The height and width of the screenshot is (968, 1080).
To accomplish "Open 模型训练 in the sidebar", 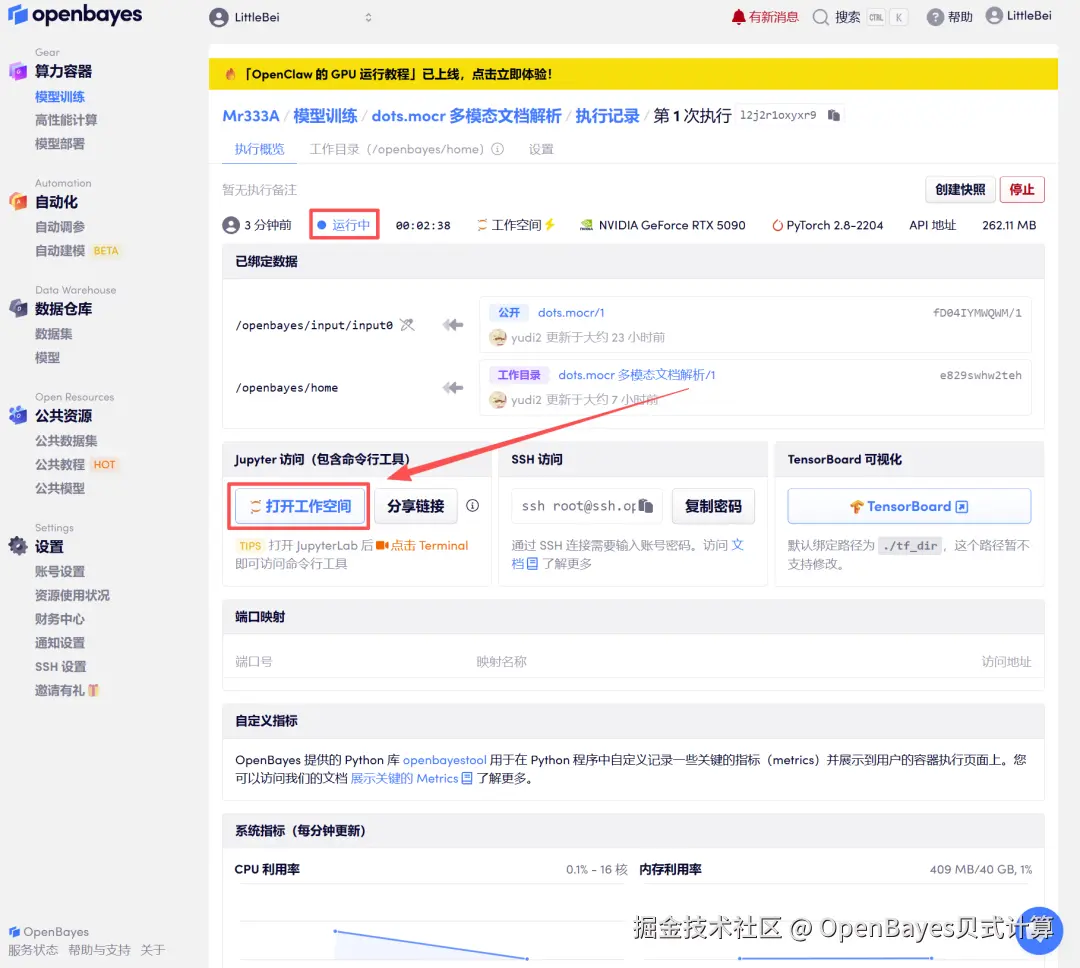I will 60,96.
